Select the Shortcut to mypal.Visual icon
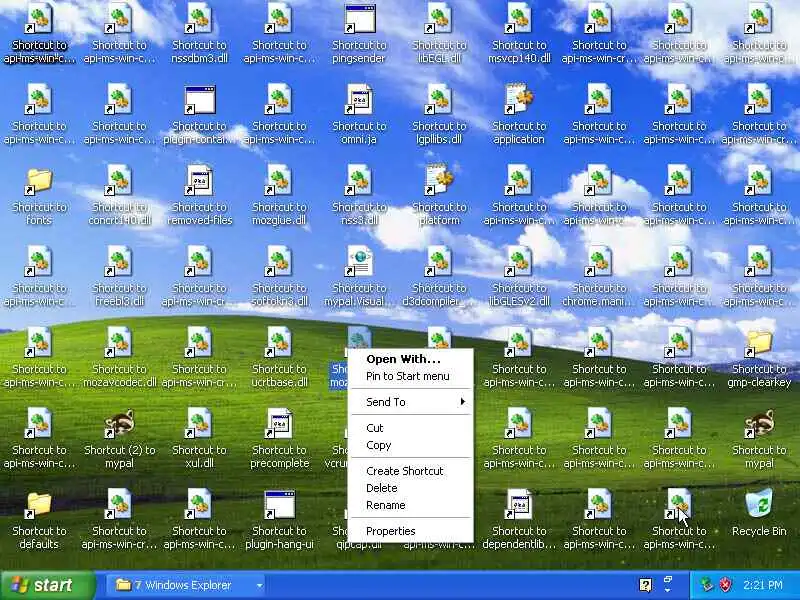Screen dimensions: 800x600 (359, 277)
